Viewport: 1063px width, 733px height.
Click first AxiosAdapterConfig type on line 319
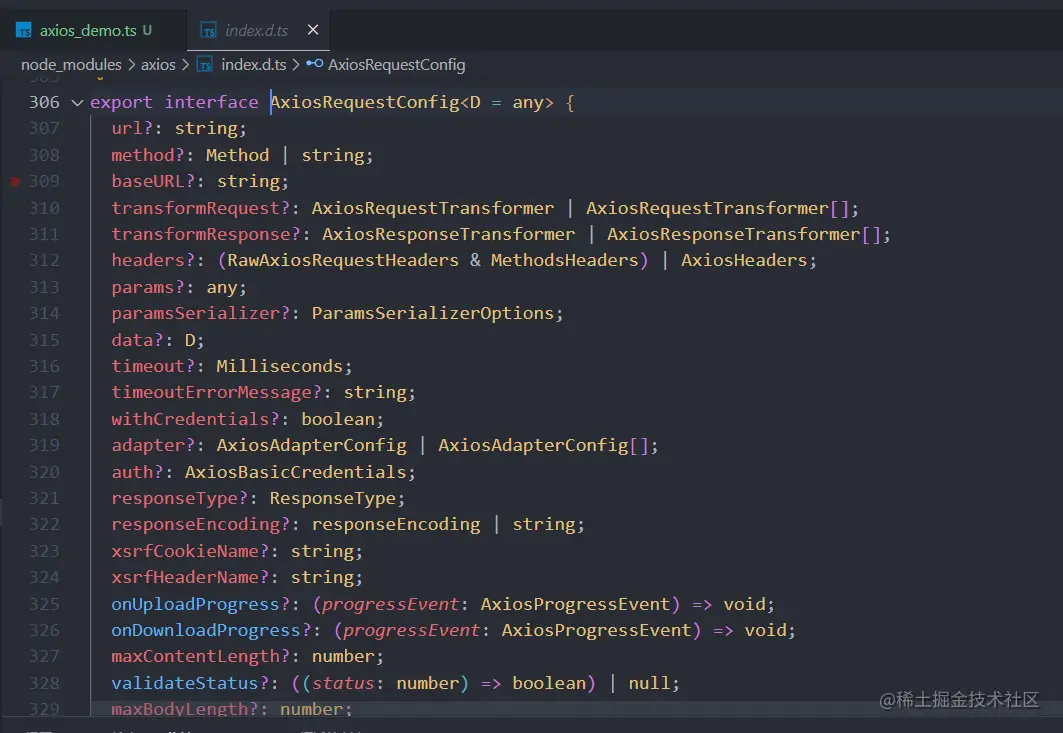tap(311, 445)
